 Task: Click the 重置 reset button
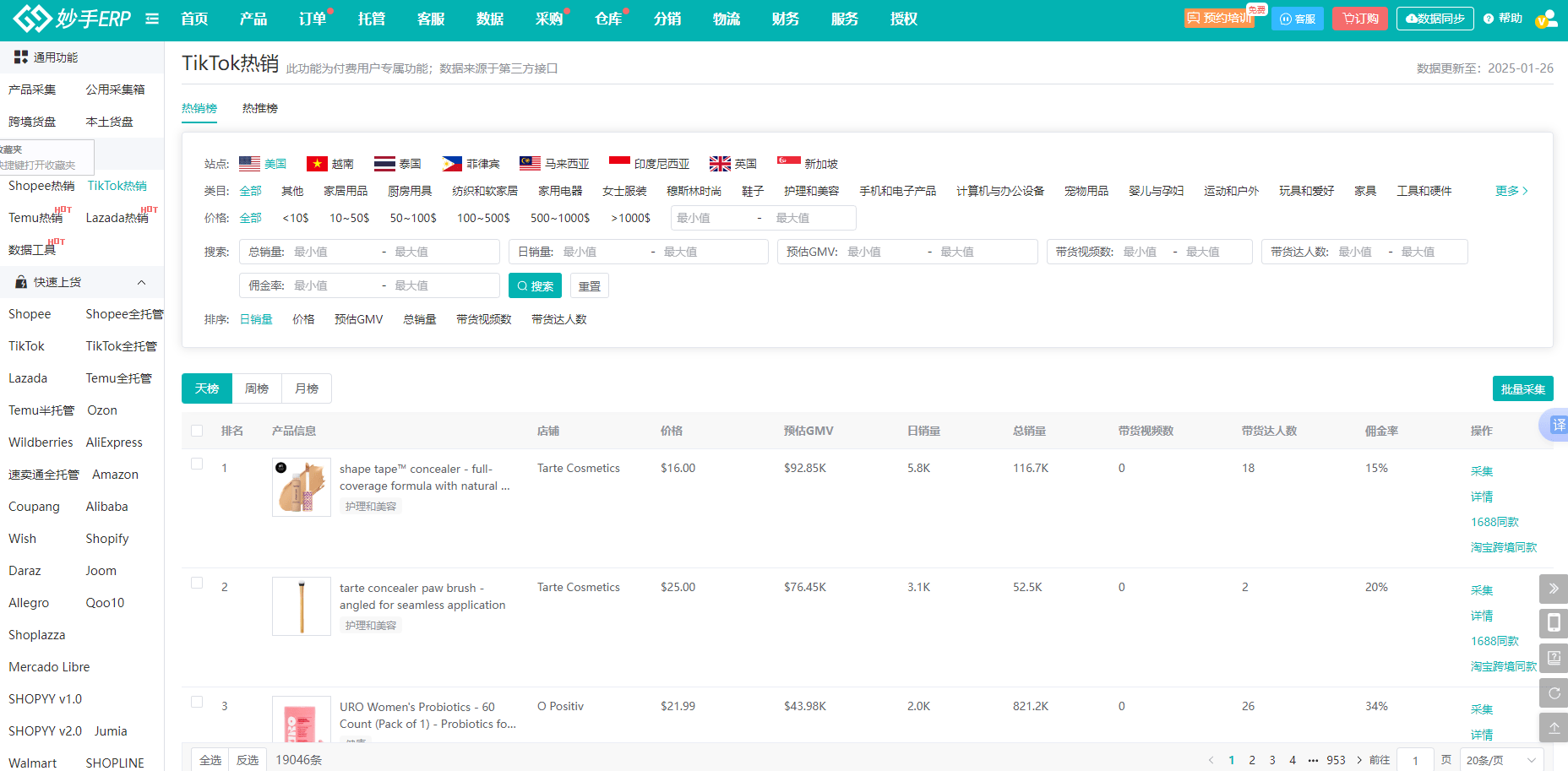[x=590, y=285]
